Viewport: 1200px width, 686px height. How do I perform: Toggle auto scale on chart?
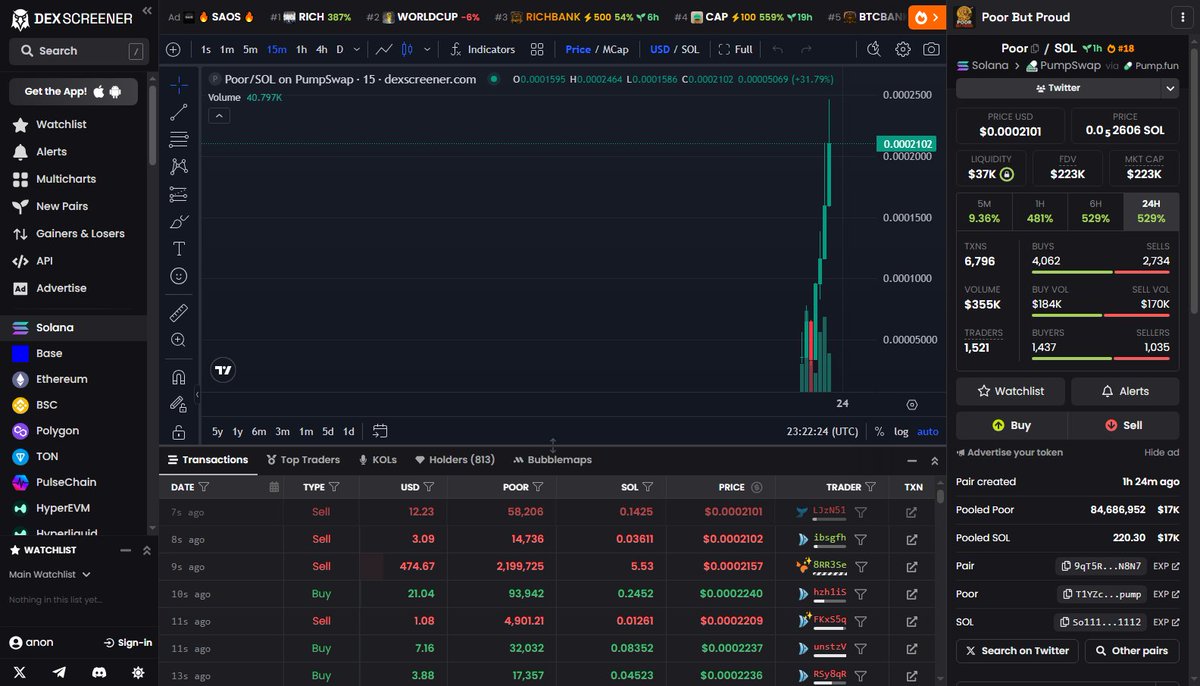tap(928, 431)
